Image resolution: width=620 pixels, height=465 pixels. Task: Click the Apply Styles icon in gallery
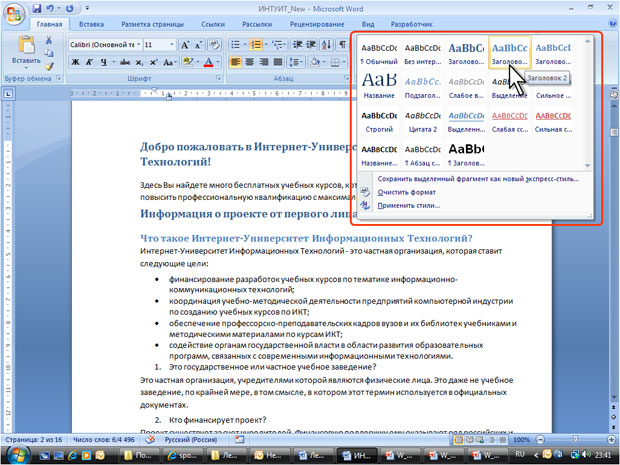click(x=365, y=205)
